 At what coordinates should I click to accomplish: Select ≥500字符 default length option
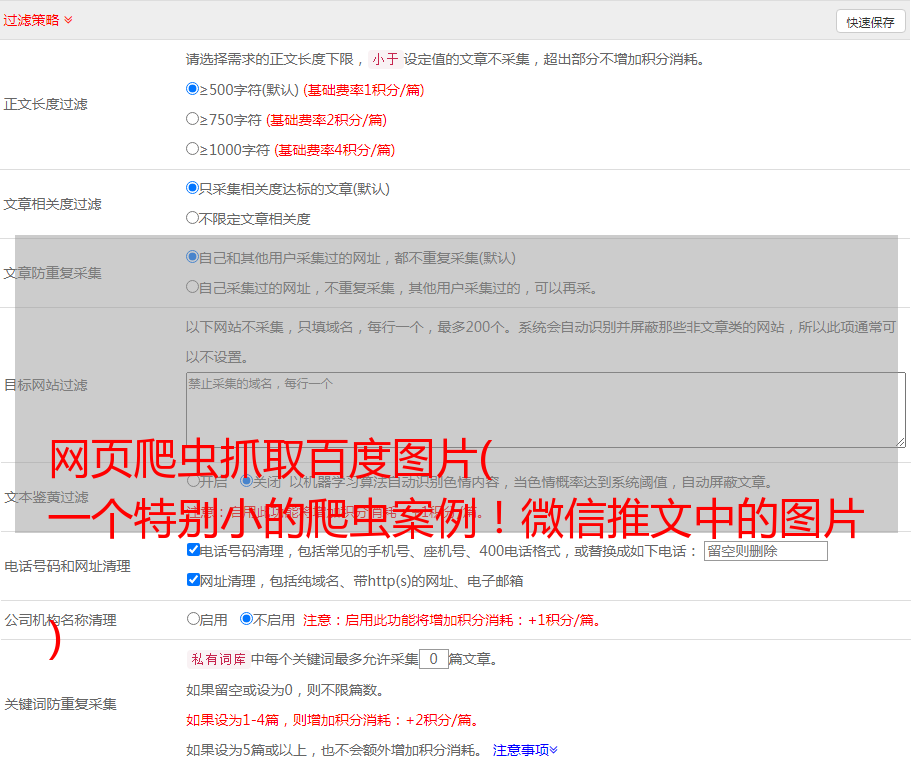pos(193,89)
